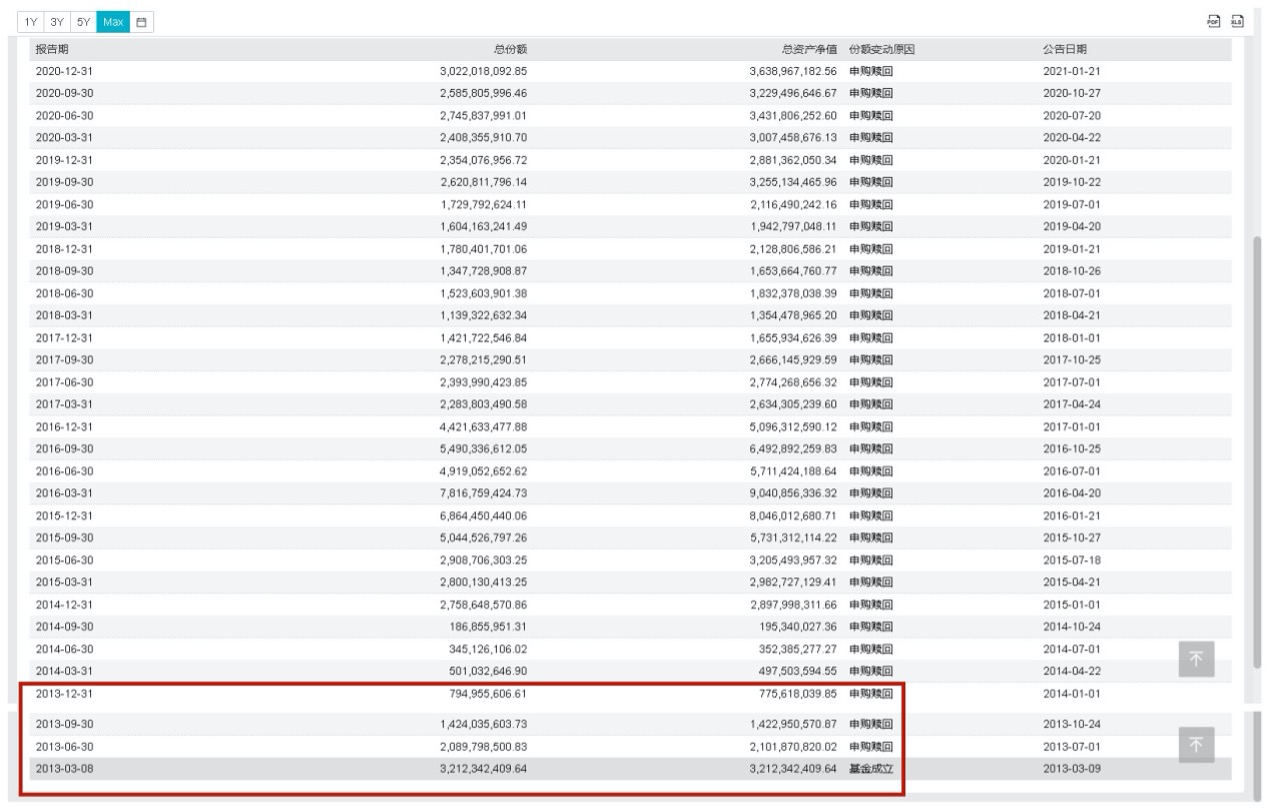Click total shares 2,089,798,500.83
The height and width of the screenshot is (812, 1274).
[x=483, y=747]
